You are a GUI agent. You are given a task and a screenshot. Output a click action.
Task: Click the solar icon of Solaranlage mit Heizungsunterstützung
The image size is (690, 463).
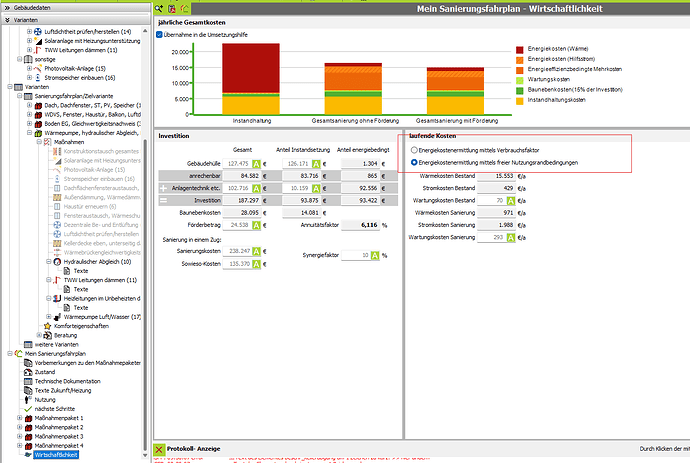[38, 41]
